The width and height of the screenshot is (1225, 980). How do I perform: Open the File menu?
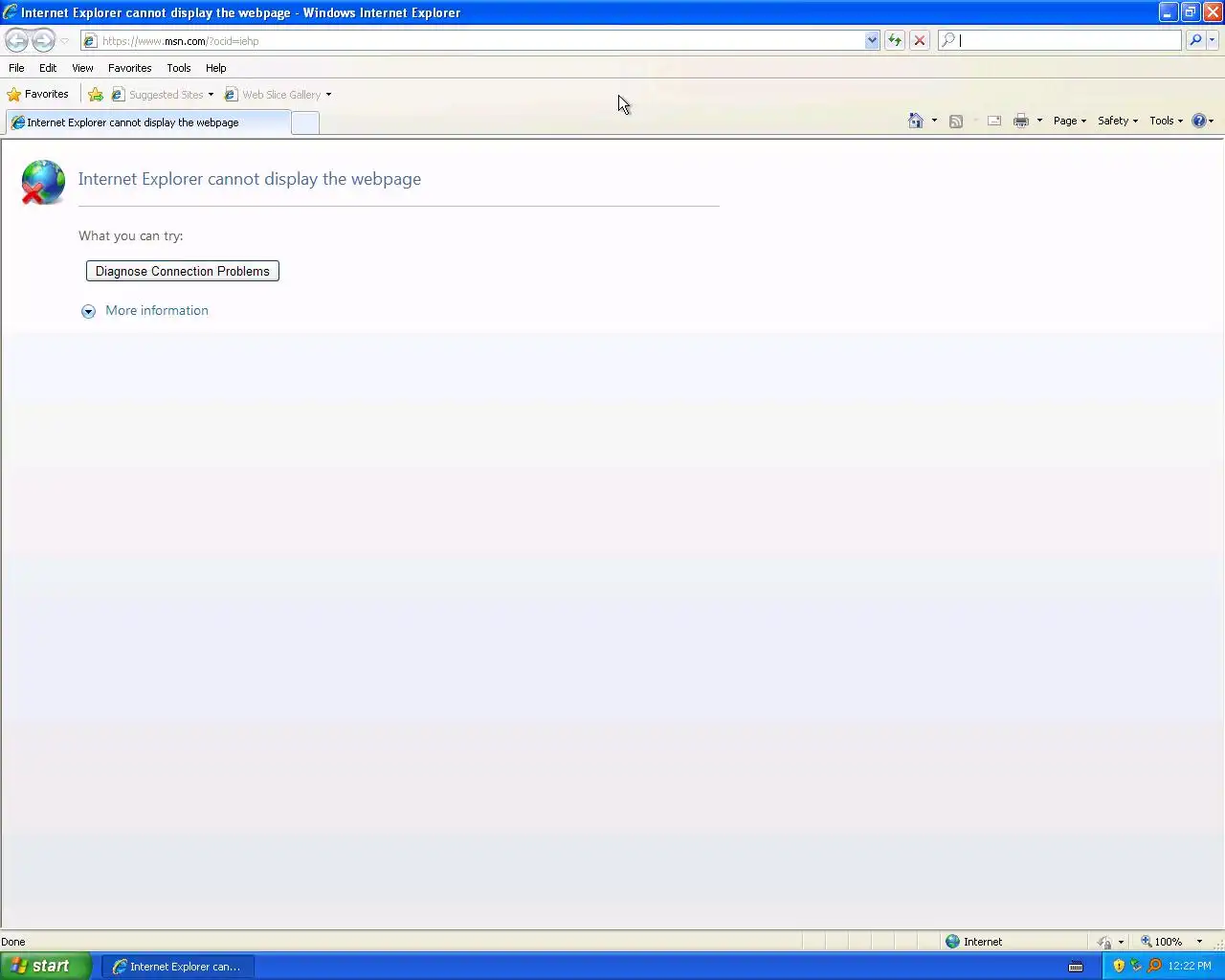(16, 68)
